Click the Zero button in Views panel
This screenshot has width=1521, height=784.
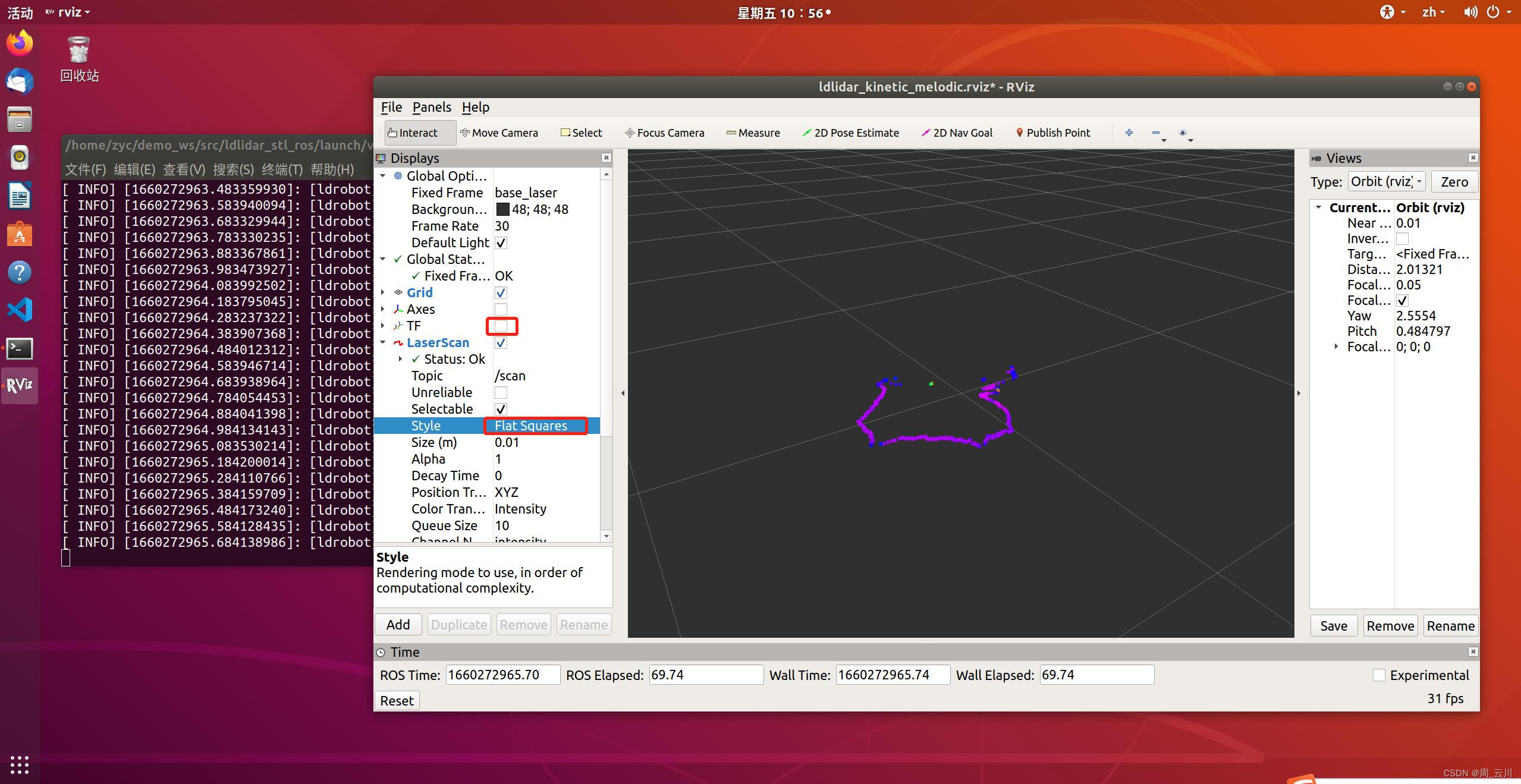point(1453,181)
